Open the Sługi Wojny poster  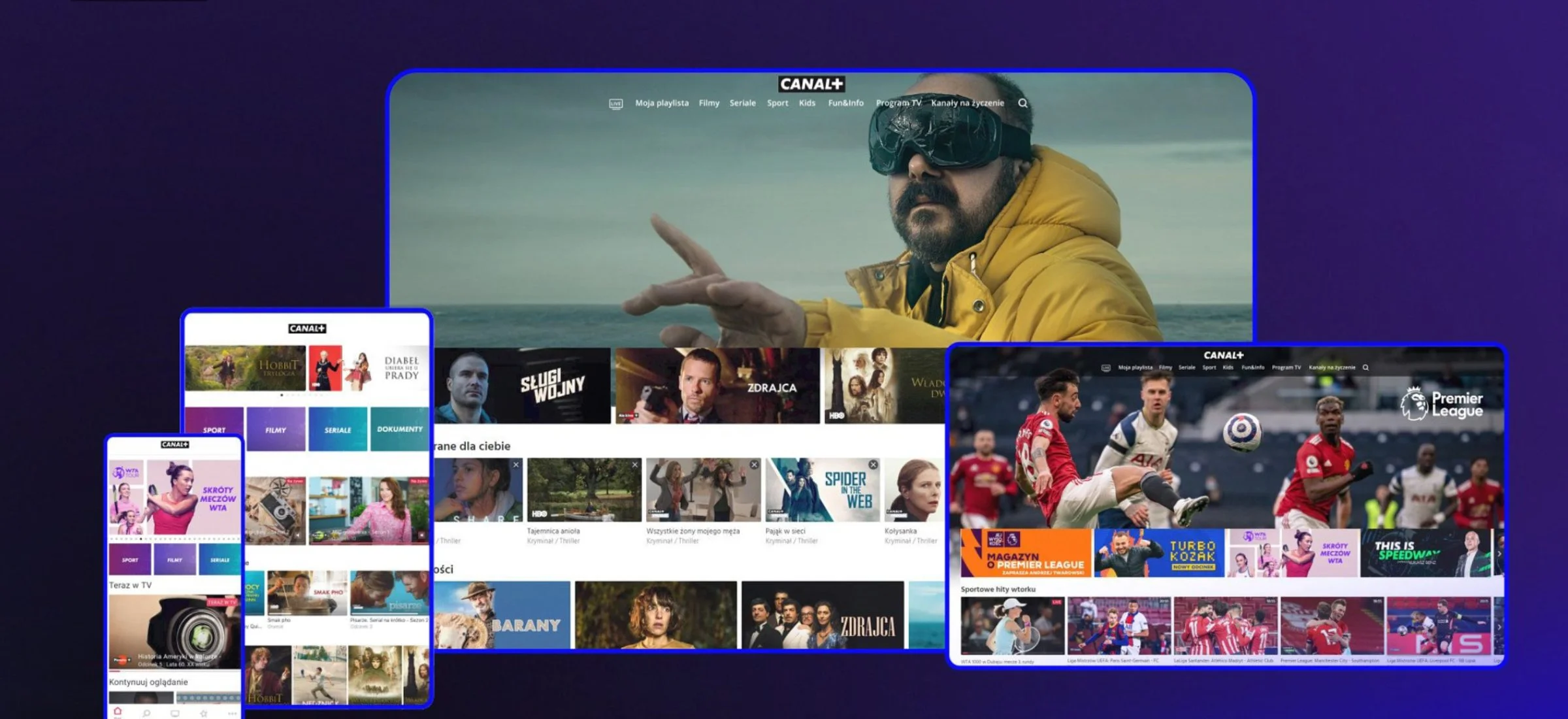[523, 386]
